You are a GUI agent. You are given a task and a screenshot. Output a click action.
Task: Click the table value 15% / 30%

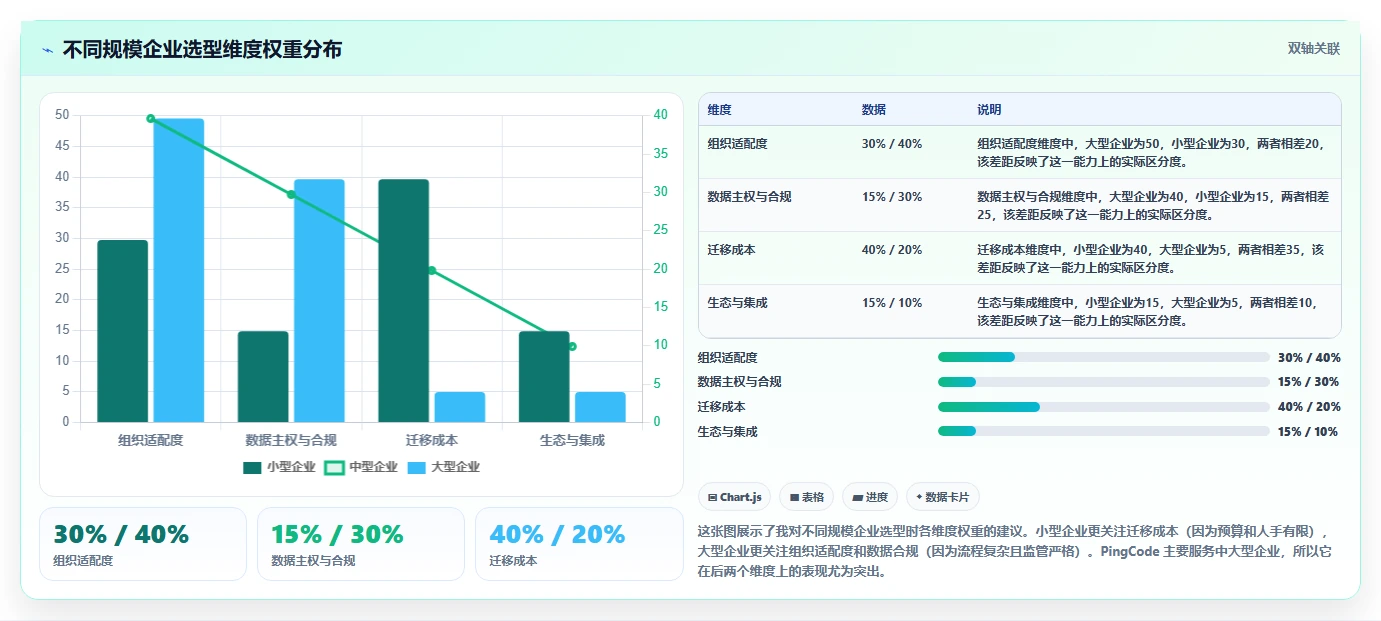point(892,197)
